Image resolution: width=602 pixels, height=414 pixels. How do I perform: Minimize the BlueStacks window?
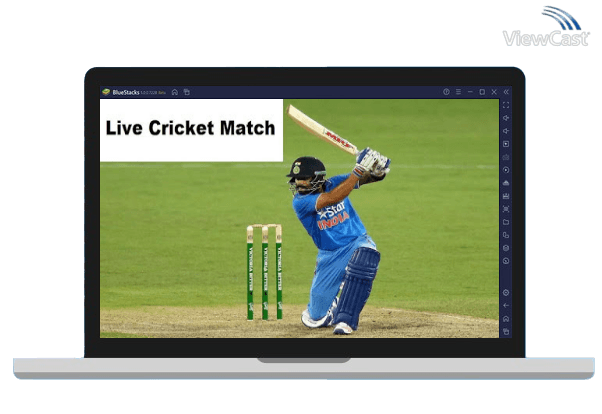tap(470, 92)
